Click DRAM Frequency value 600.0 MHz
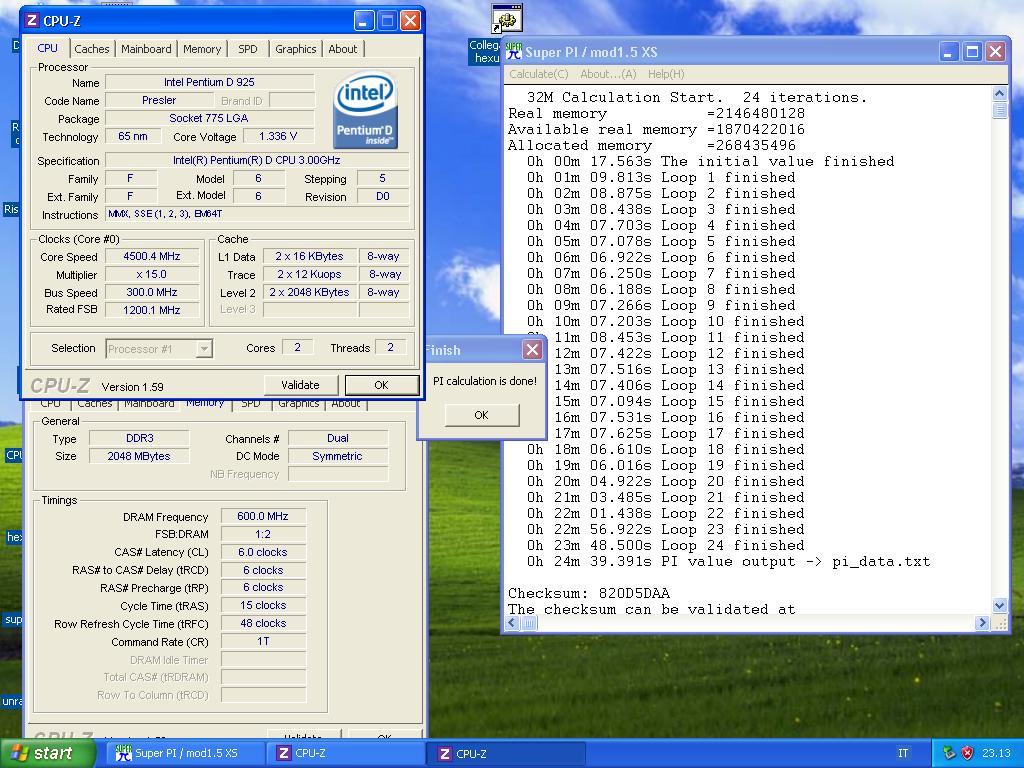This screenshot has height=768, width=1024. click(263, 516)
